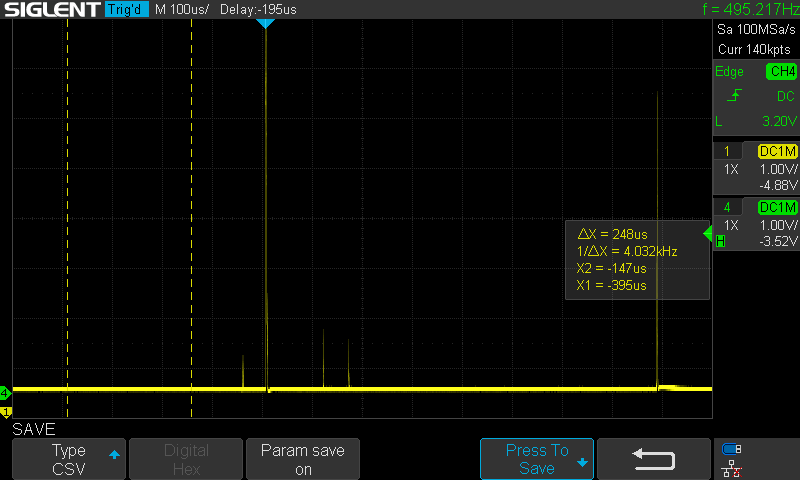This screenshot has height=480, width=800.
Task: Click the frequency counter f = 495.217Hz
Action: click(751, 9)
